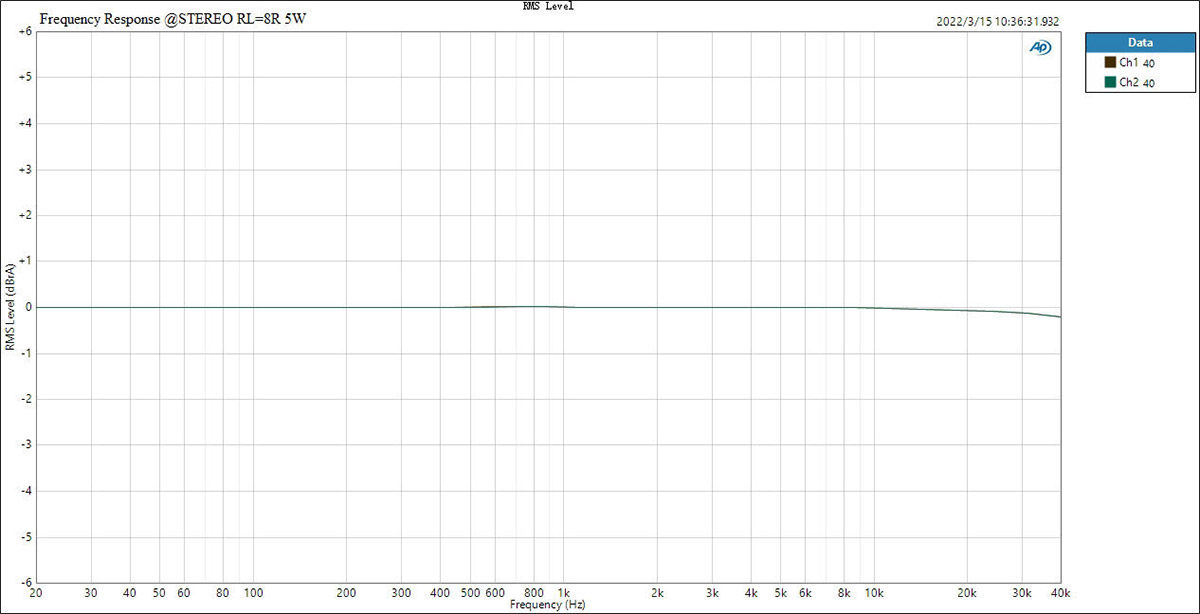Click the timestamp '2022/3/15 10:36:31.932'
Screen dimensions: 1200x614
click(999, 22)
